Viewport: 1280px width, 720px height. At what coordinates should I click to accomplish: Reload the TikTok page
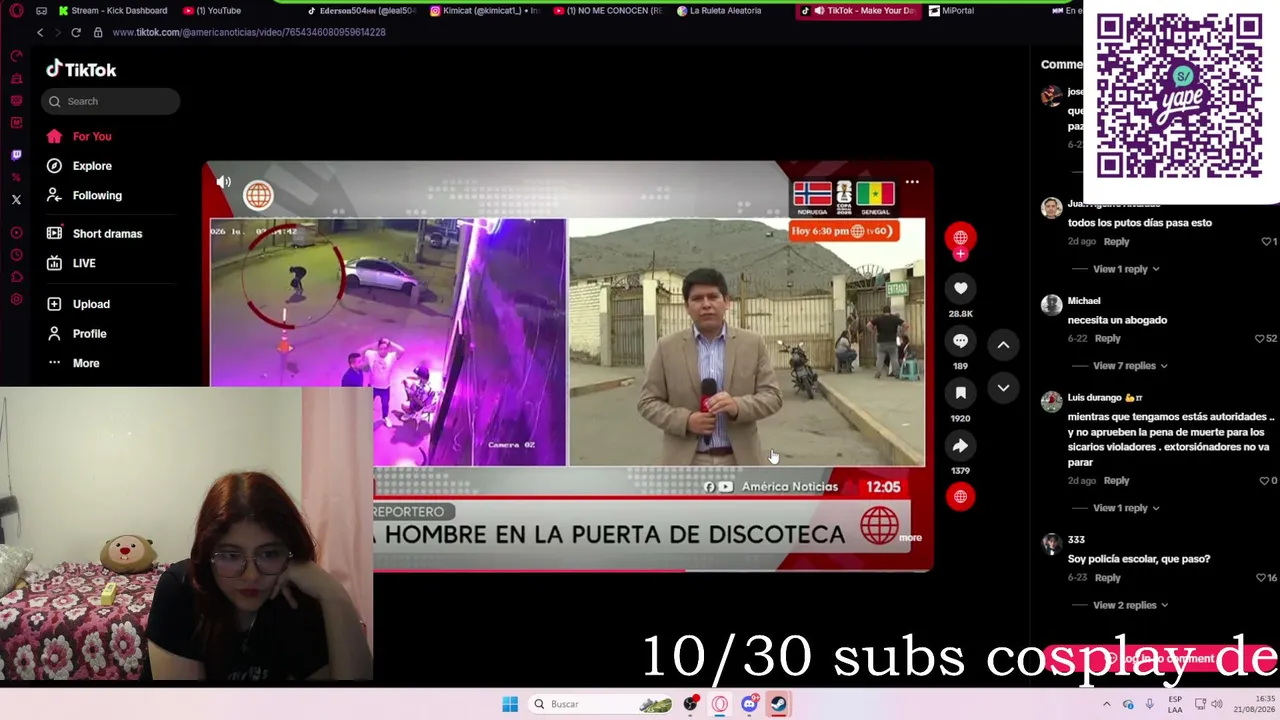tap(76, 32)
